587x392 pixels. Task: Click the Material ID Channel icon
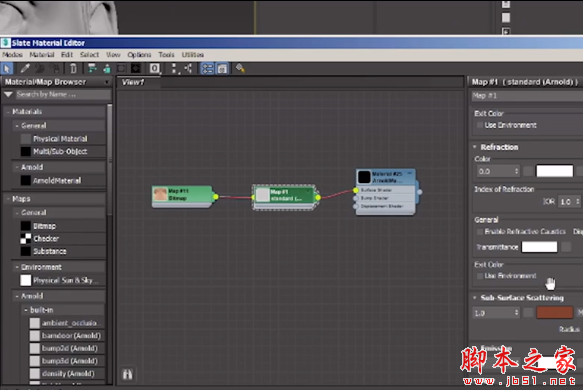pyautogui.click(x=154, y=69)
